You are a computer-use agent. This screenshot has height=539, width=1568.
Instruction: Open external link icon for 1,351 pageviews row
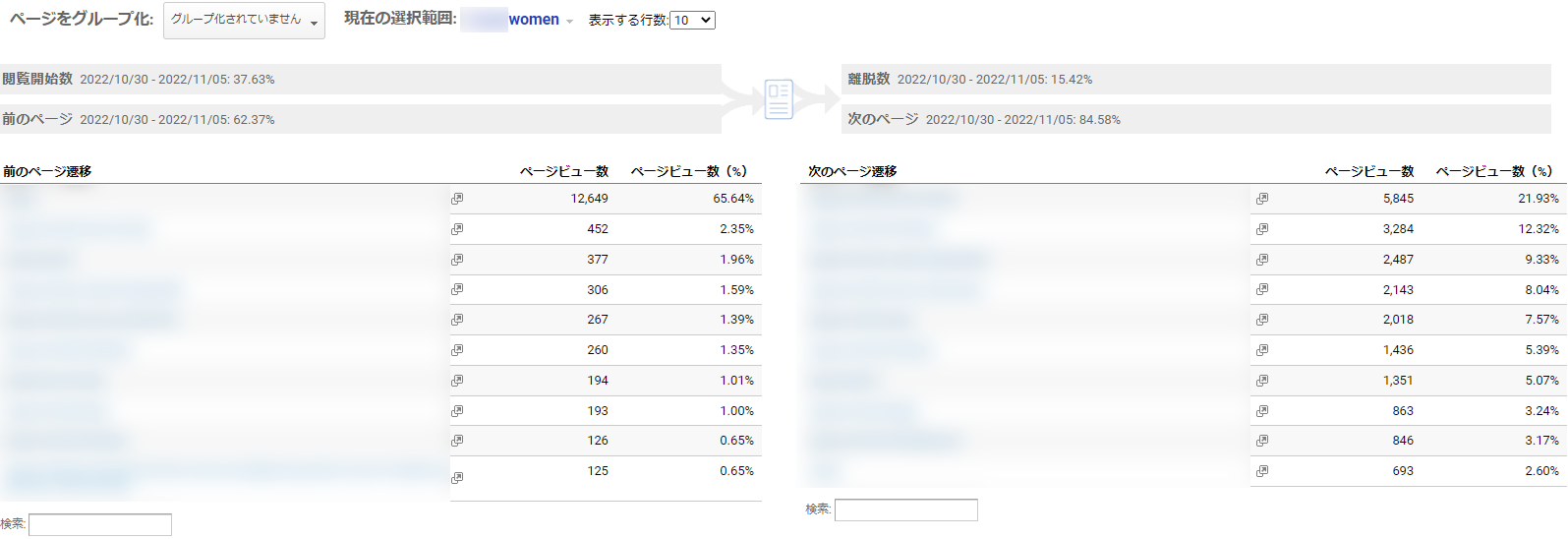pyautogui.click(x=1262, y=381)
